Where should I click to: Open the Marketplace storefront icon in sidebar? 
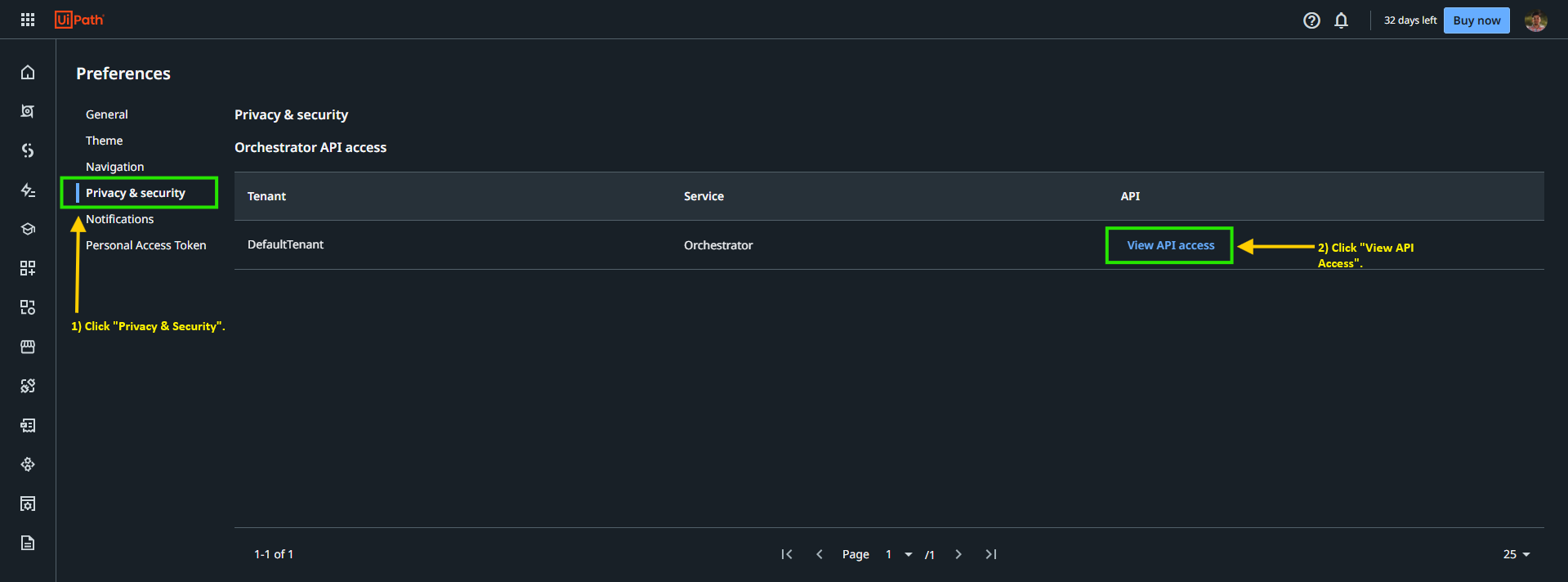(28, 347)
